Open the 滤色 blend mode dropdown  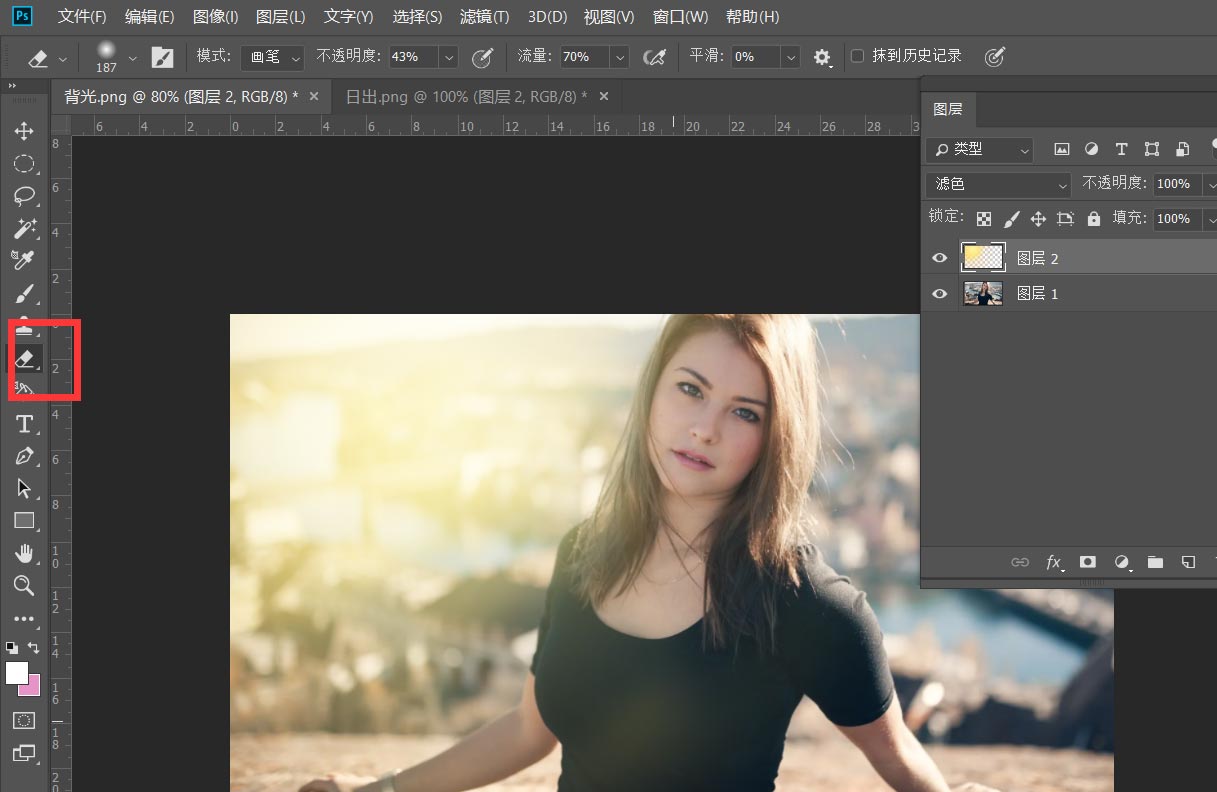click(999, 184)
